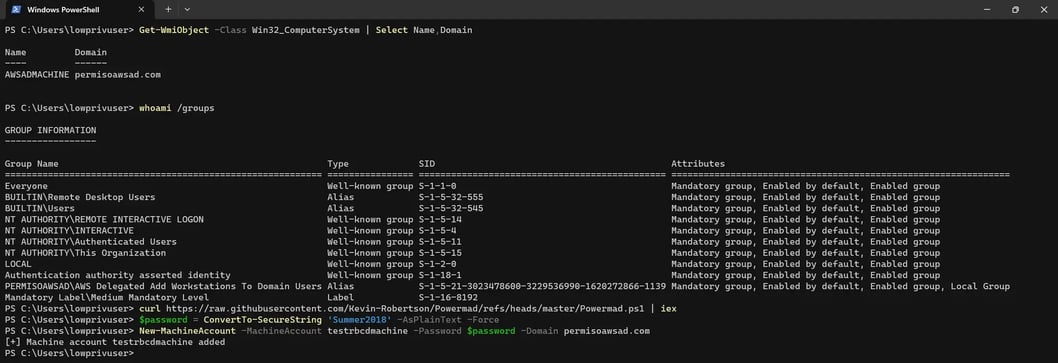Click BUILTIN\Remote Desktop Users entry
The height and width of the screenshot is (363, 1058).
point(80,197)
